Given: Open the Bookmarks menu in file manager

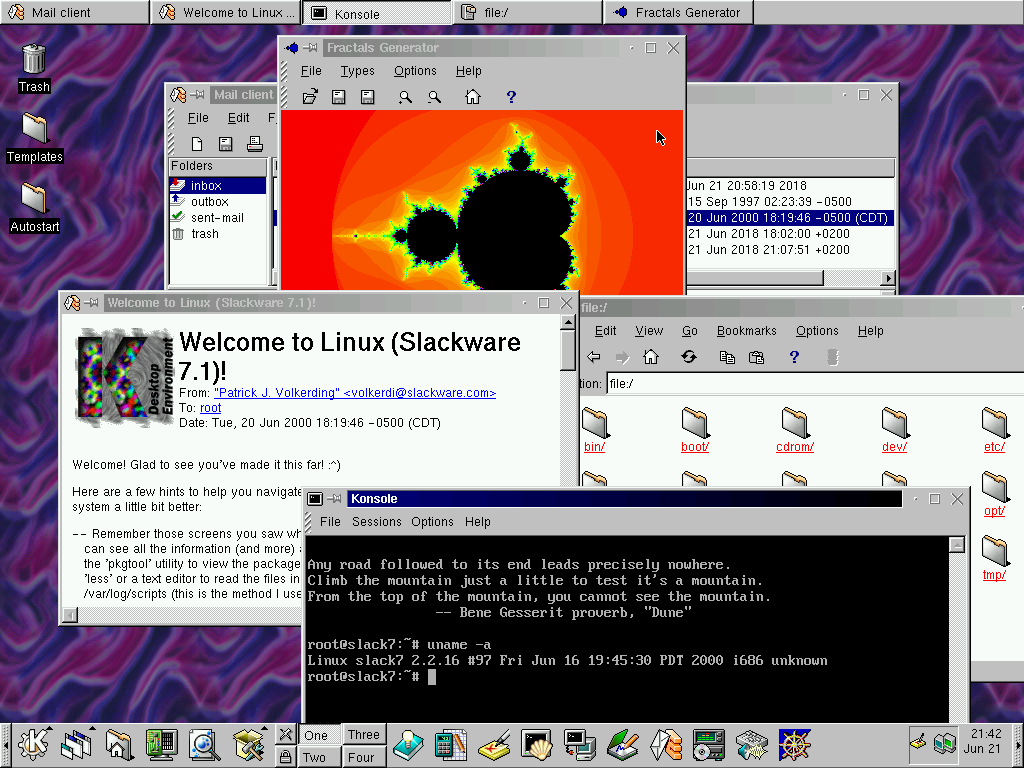Looking at the screenshot, I should (x=746, y=331).
